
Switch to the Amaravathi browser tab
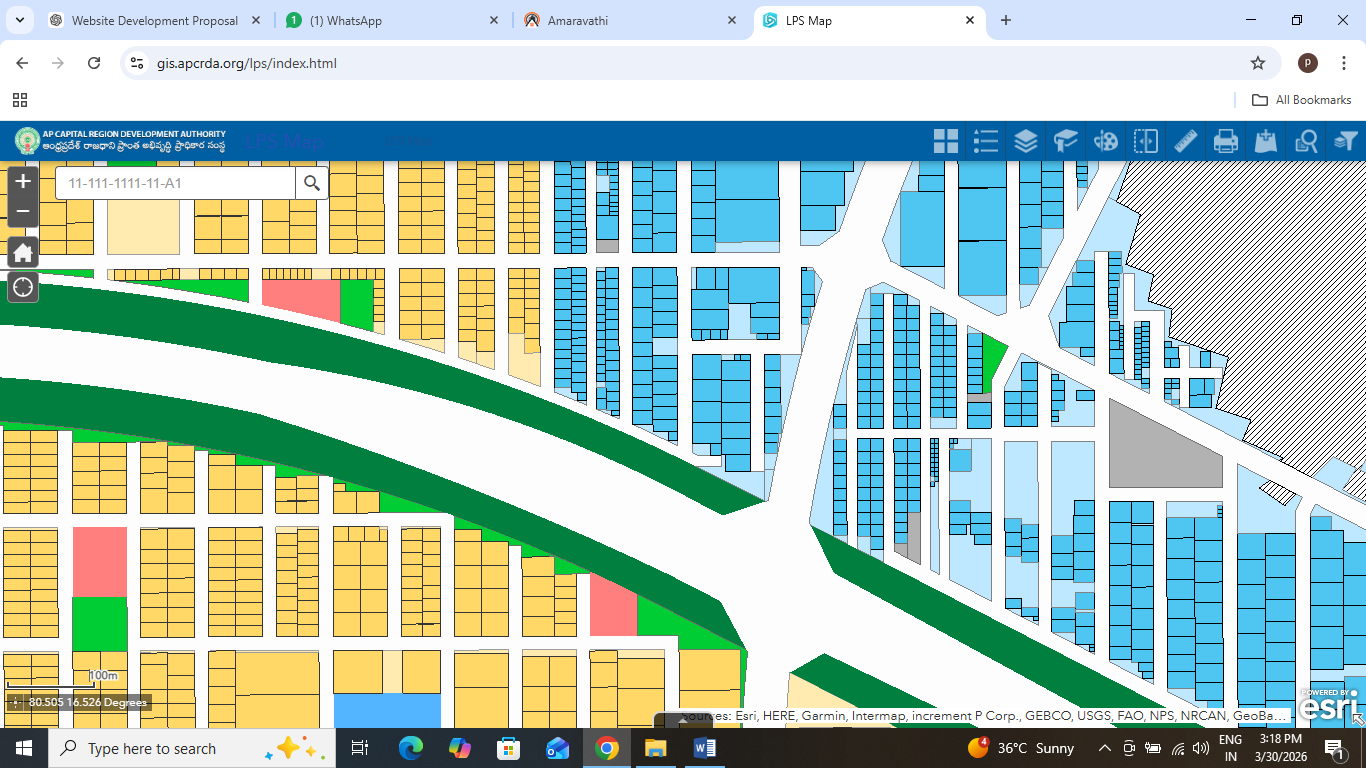point(632,20)
